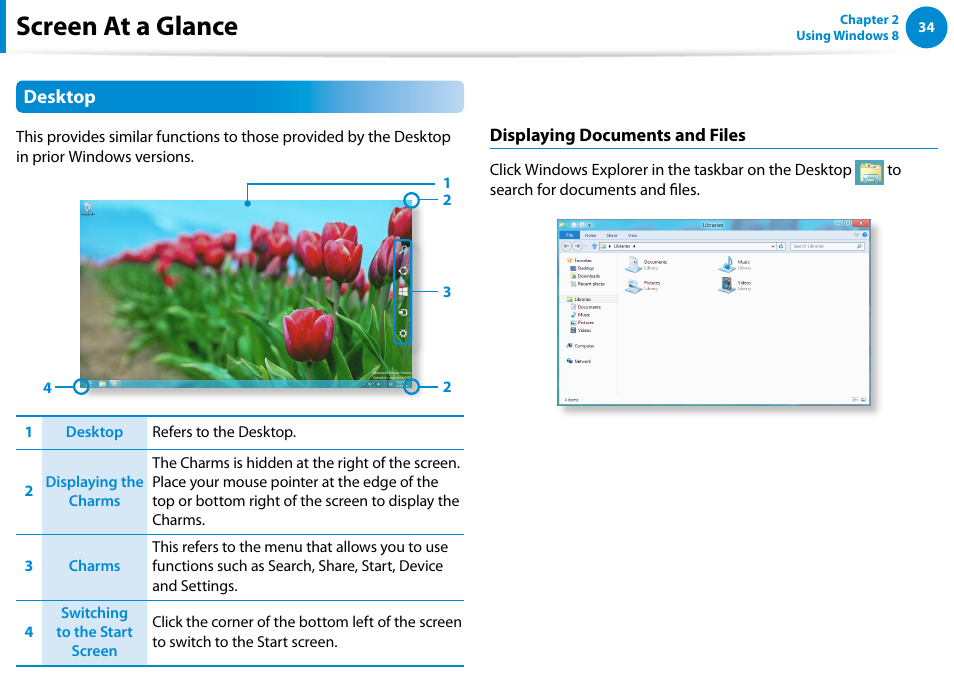This screenshot has height=677, width=954.
Task: Expand Libraries in the navigation pane
Action: click(564, 298)
